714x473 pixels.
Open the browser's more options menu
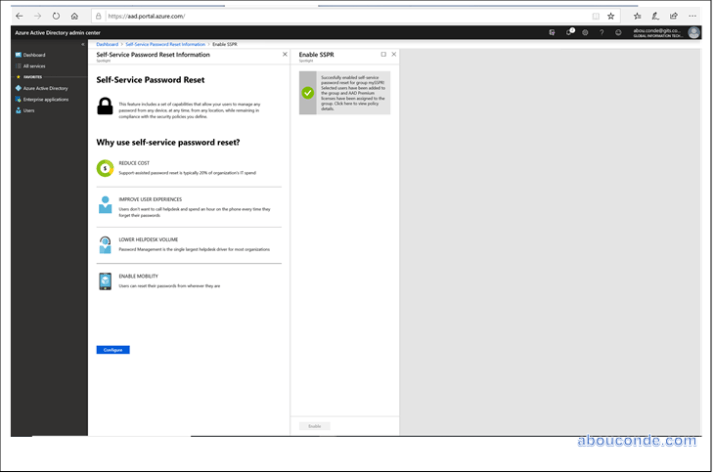[690, 16]
